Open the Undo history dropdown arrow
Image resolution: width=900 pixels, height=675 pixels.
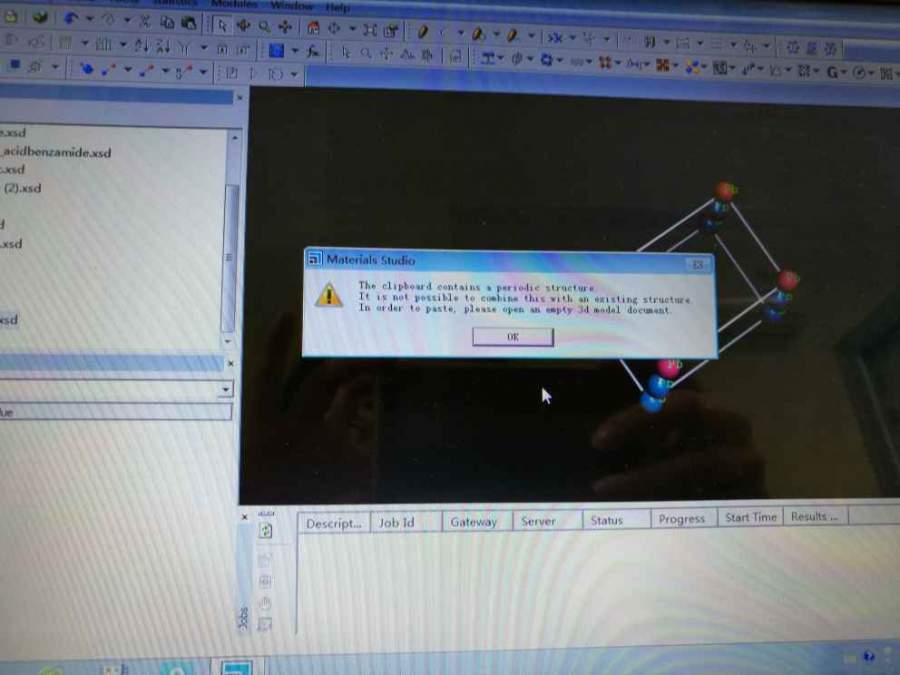[90, 19]
